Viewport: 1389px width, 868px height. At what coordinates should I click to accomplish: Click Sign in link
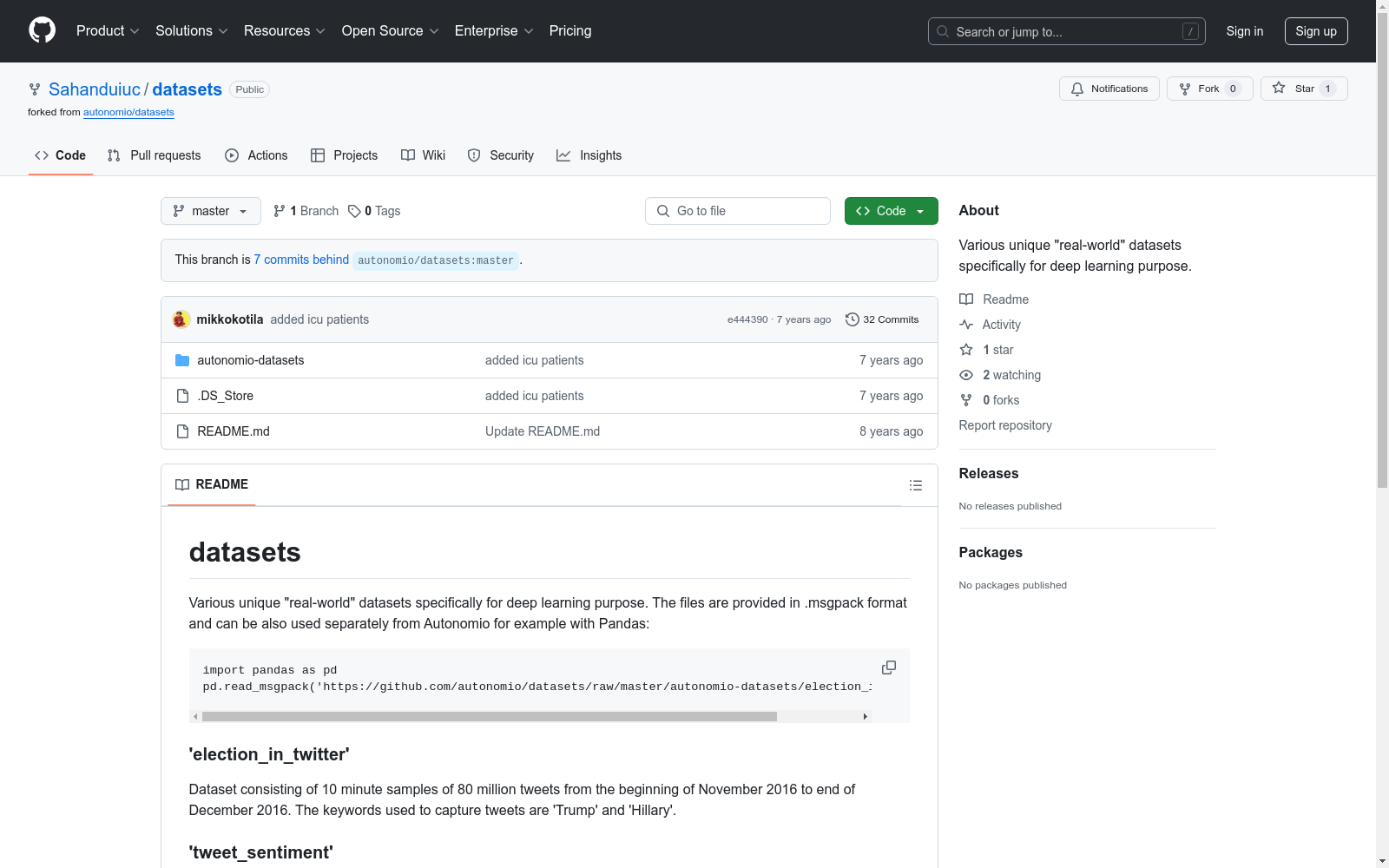(1244, 31)
